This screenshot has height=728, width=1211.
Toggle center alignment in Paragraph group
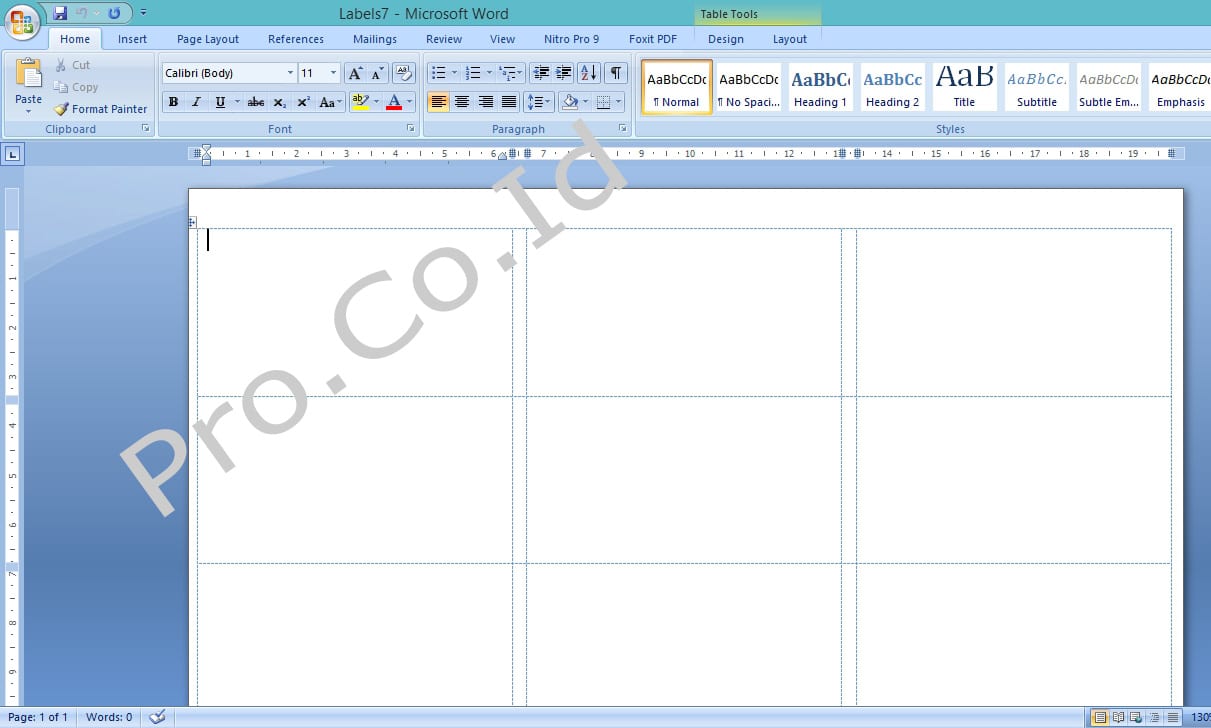point(462,101)
